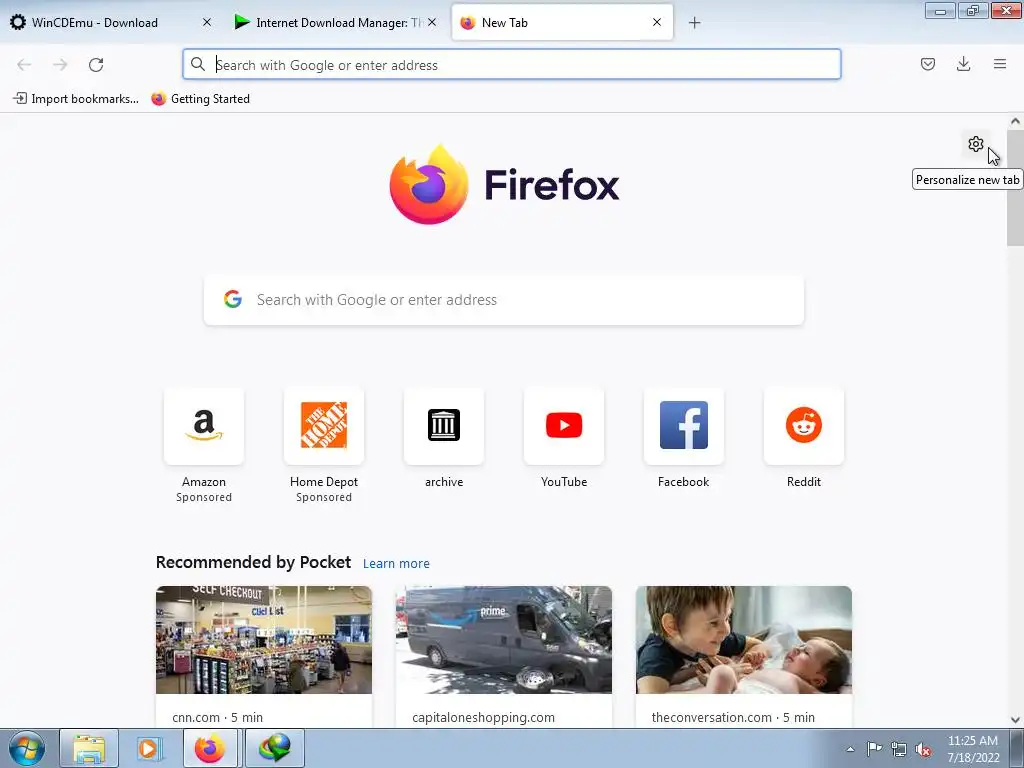Click the Google G icon in search box

233,299
